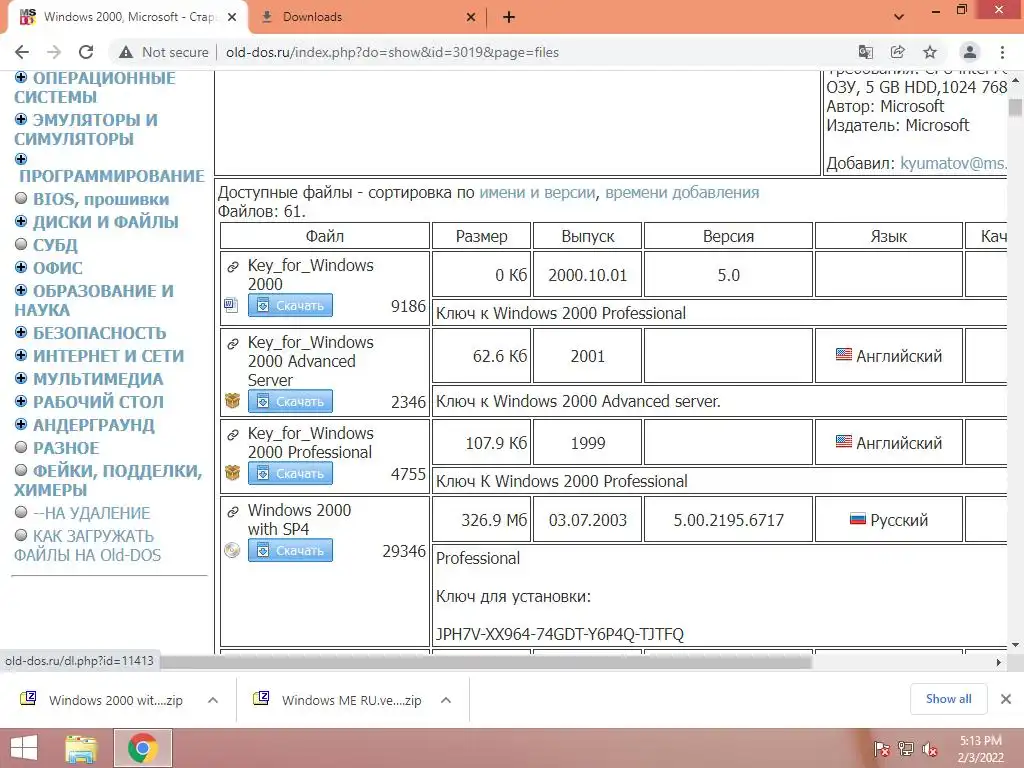The height and width of the screenshot is (768, 1024).
Task: Expand the ПРОГРАММИРОВАНИЕ plus icon
Action: pyautogui.click(x=21, y=159)
